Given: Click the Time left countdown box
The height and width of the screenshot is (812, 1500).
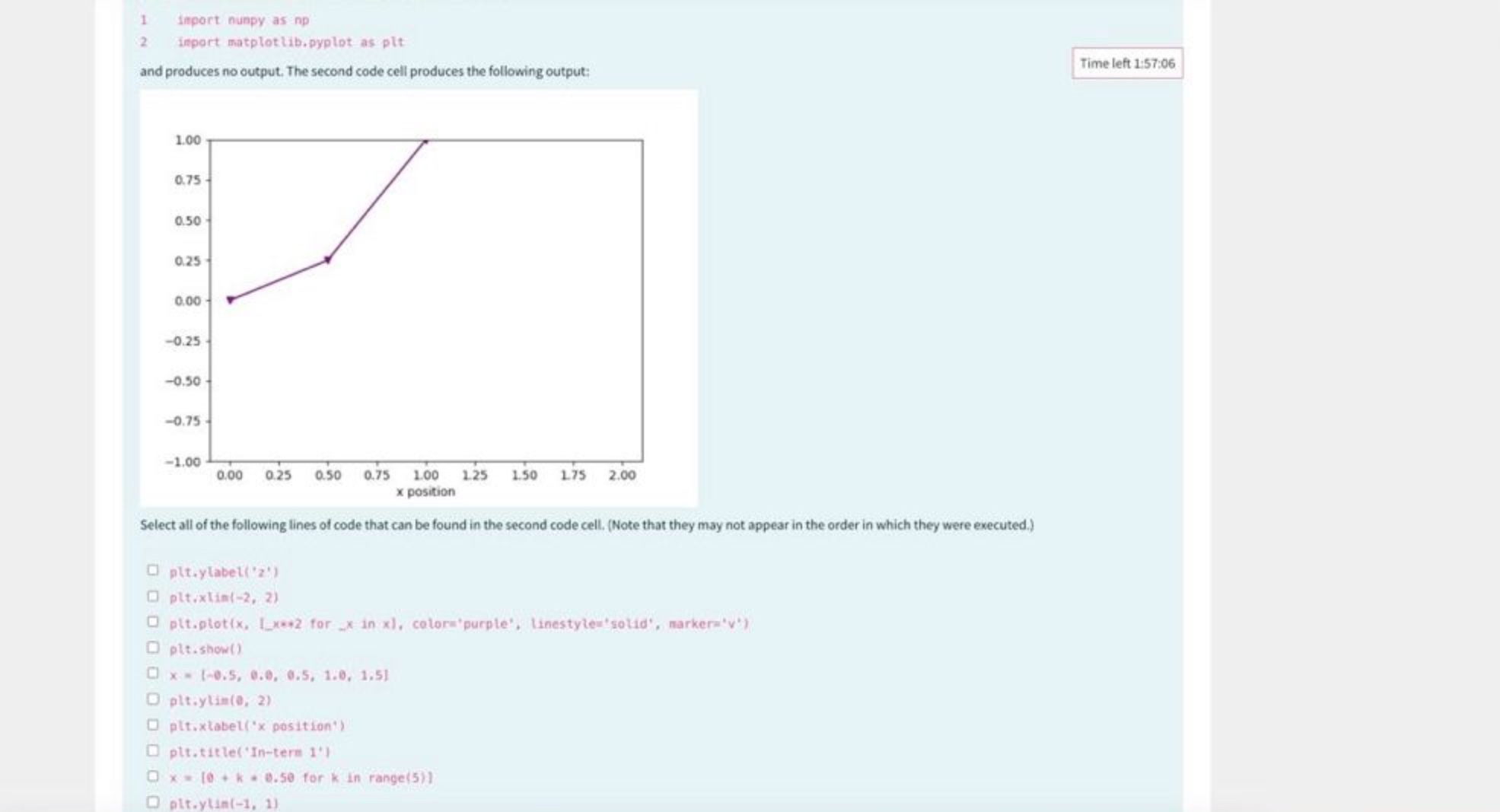Looking at the screenshot, I should tap(1127, 63).
